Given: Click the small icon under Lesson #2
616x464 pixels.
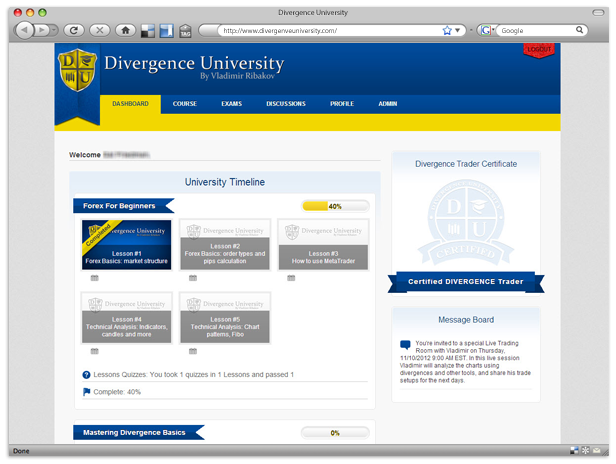Looking at the screenshot, I should click(192, 278).
